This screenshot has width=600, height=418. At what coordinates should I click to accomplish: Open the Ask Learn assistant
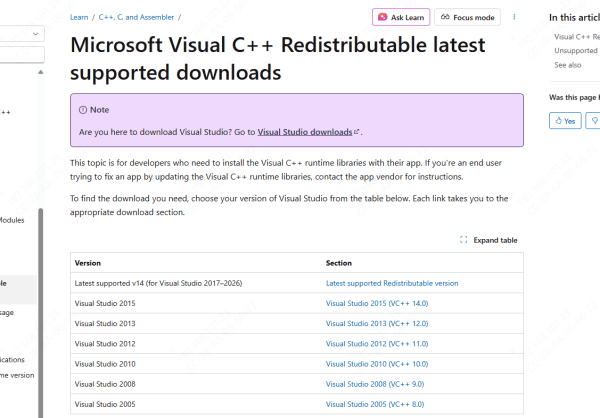point(401,17)
